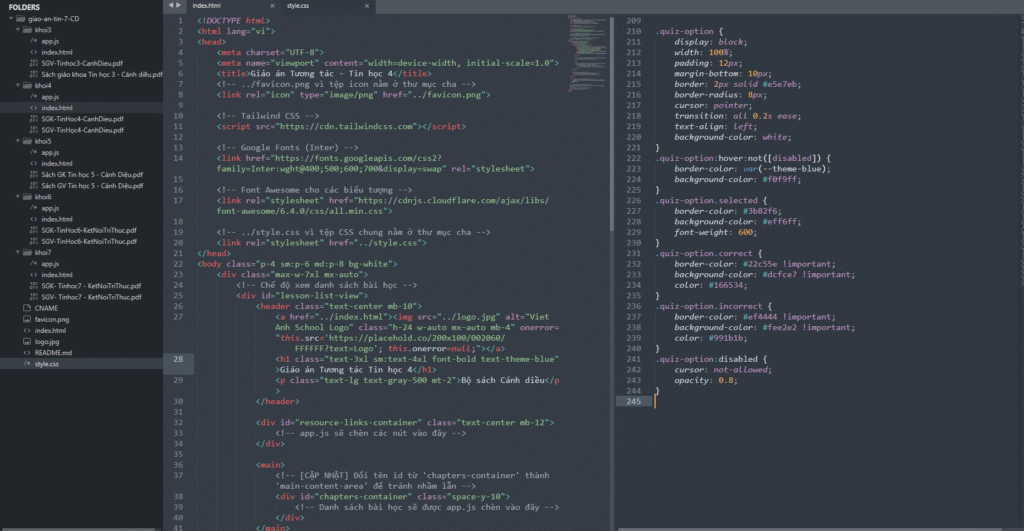The width and height of the screenshot is (1024, 531).
Task: Click PDF icon beside SGV-Tinhoc3-CanhDieu.pdf
Action: click(x=34, y=63)
